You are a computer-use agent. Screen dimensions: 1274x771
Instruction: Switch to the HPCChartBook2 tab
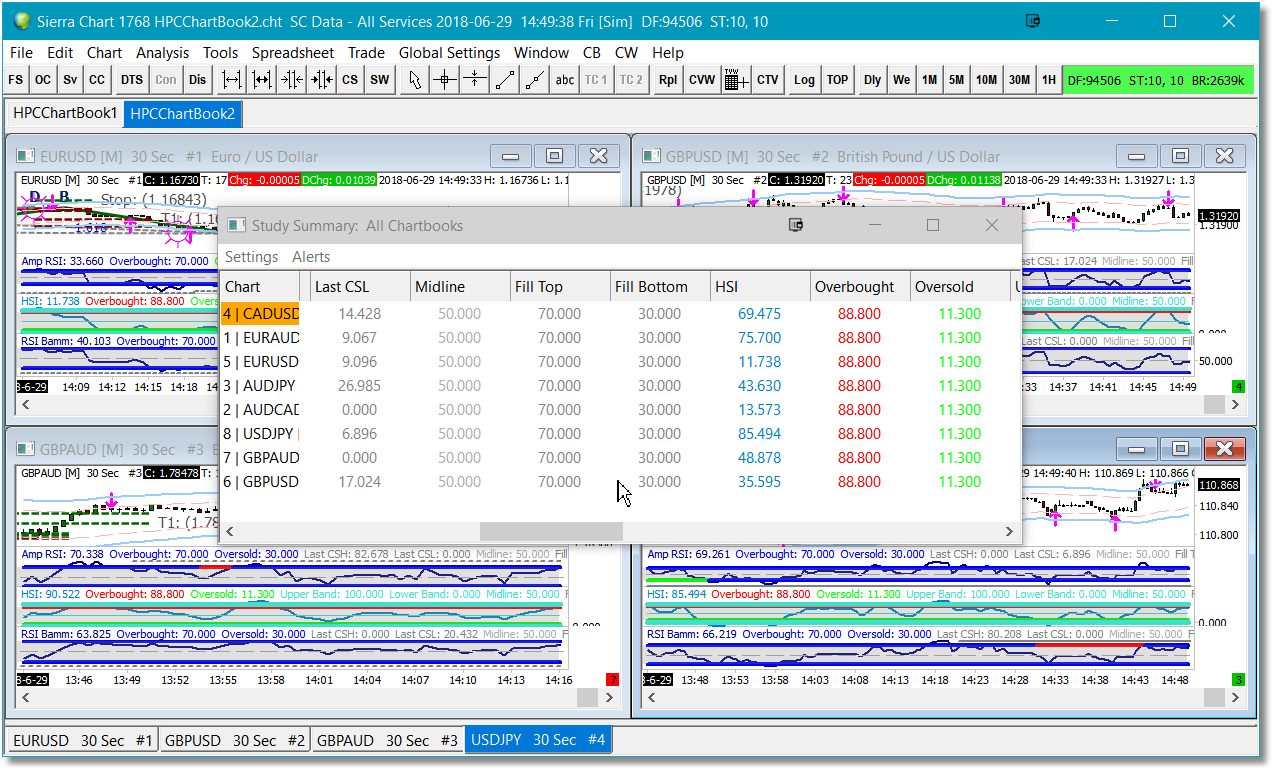pyautogui.click(x=183, y=114)
